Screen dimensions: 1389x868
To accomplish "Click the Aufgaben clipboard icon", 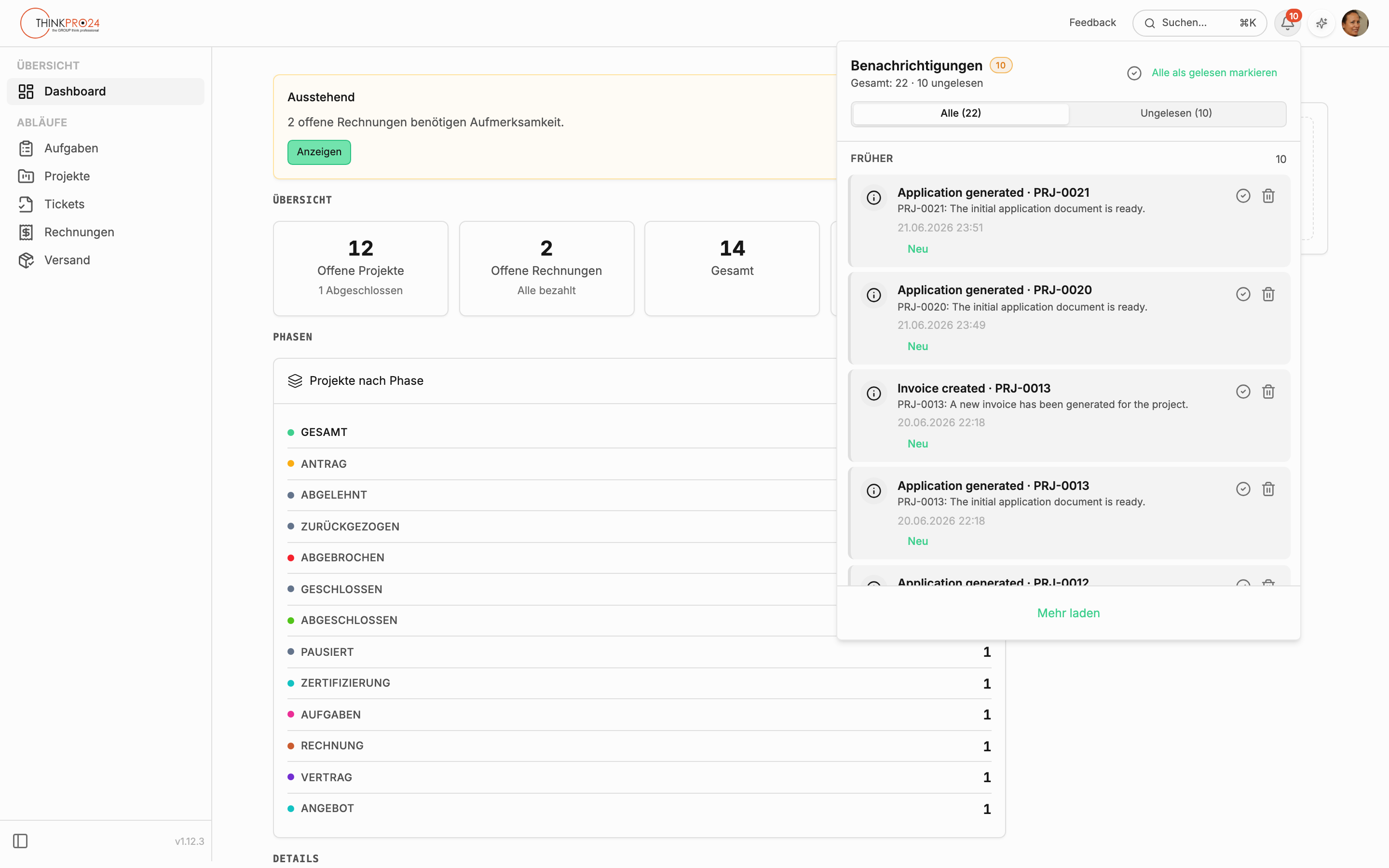I will pyautogui.click(x=26, y=148).
